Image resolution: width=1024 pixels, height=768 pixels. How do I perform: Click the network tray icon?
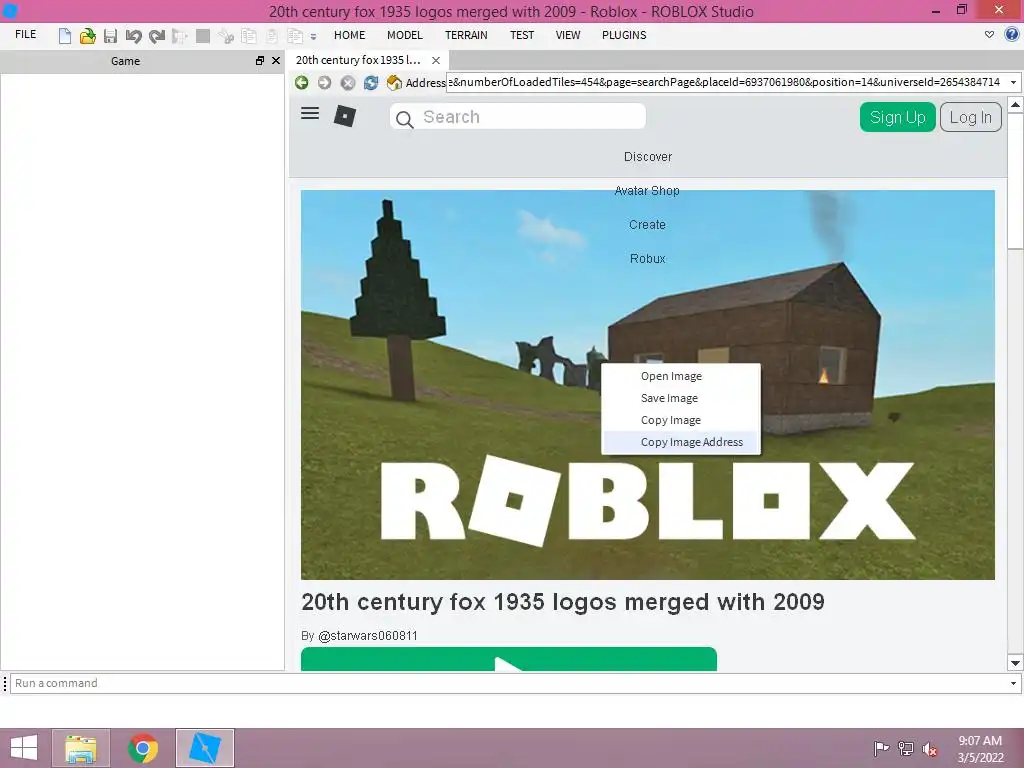pyautogui.click(x=906, y=748)
